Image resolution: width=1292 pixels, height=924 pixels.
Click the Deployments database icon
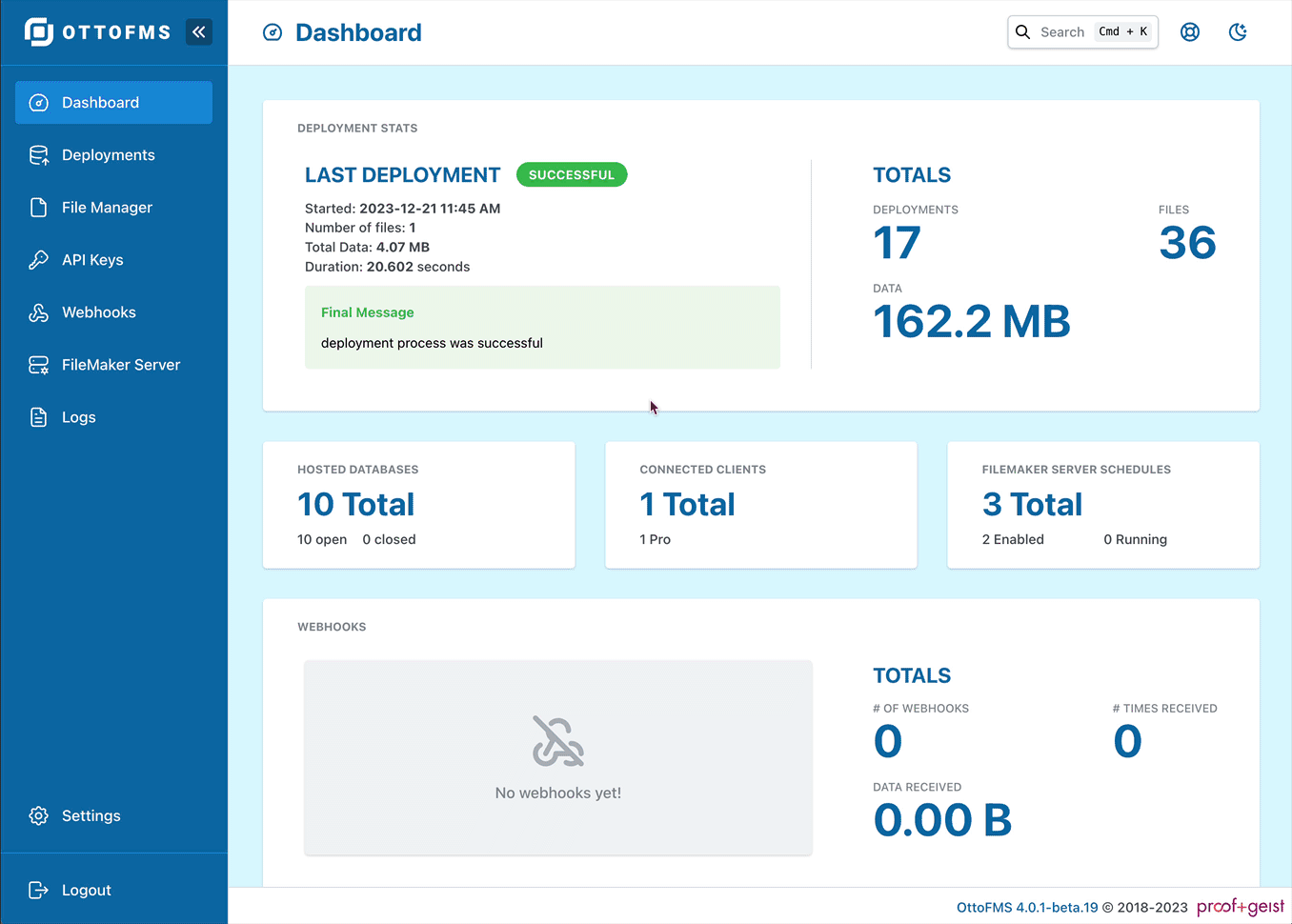point(39,155)
